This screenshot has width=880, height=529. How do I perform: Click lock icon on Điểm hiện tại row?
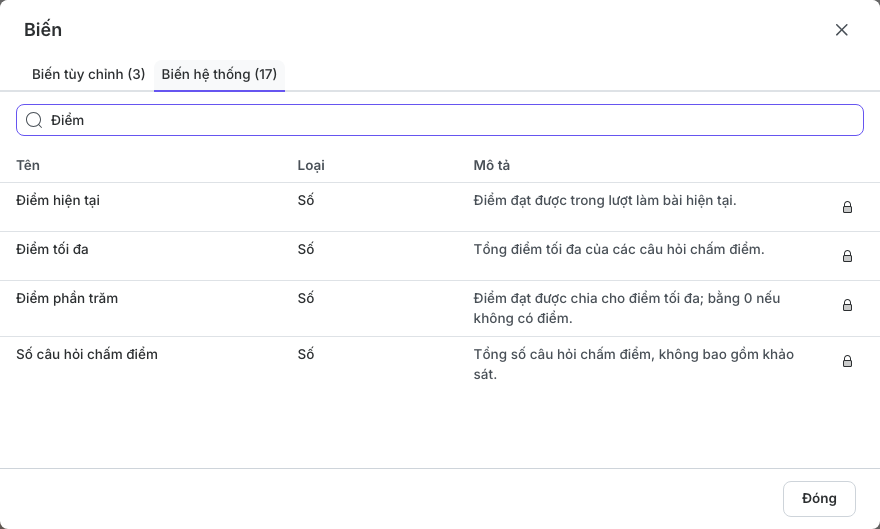click(847, 207)
